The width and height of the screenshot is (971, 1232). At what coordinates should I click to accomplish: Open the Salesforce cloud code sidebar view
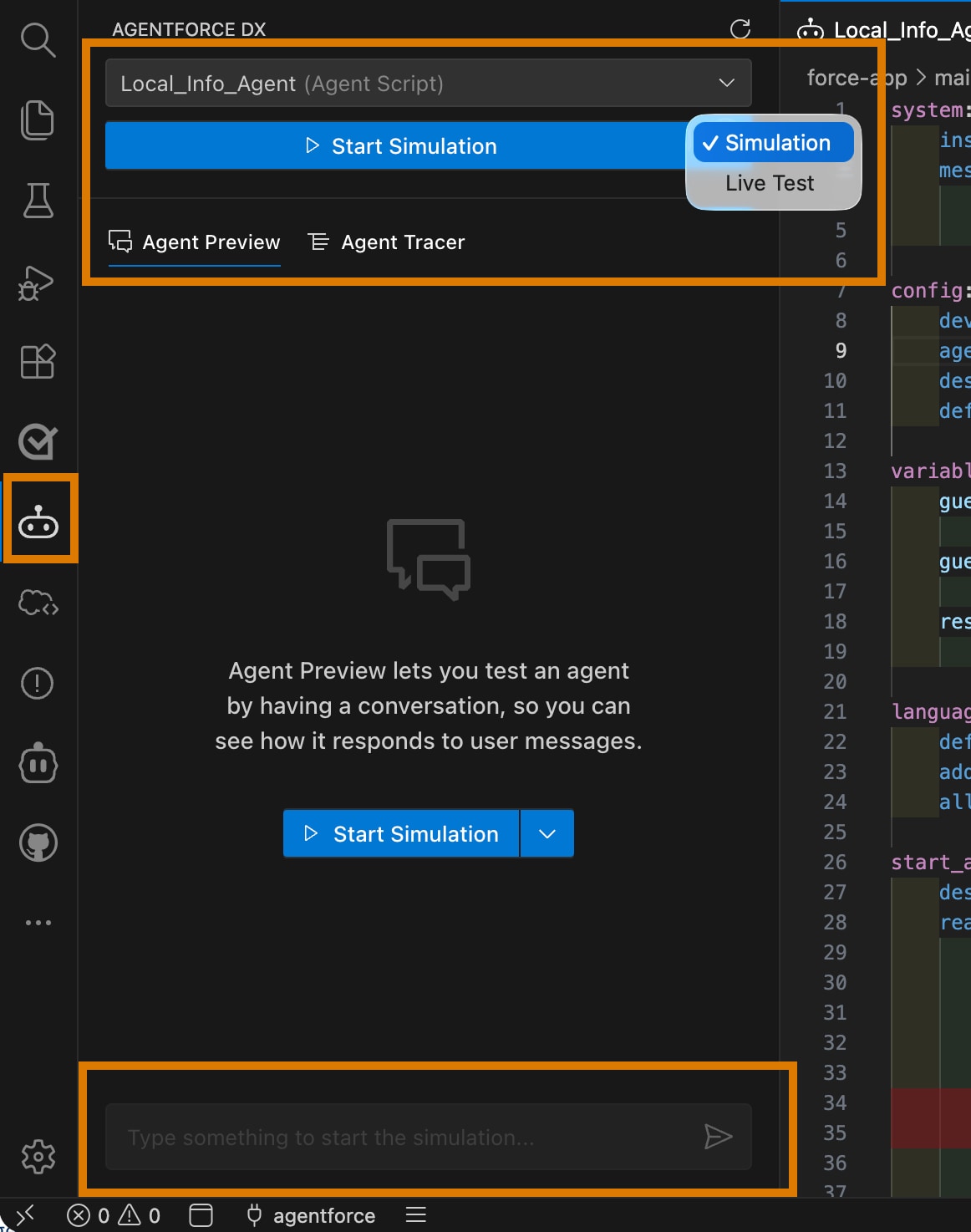(38, 603)
